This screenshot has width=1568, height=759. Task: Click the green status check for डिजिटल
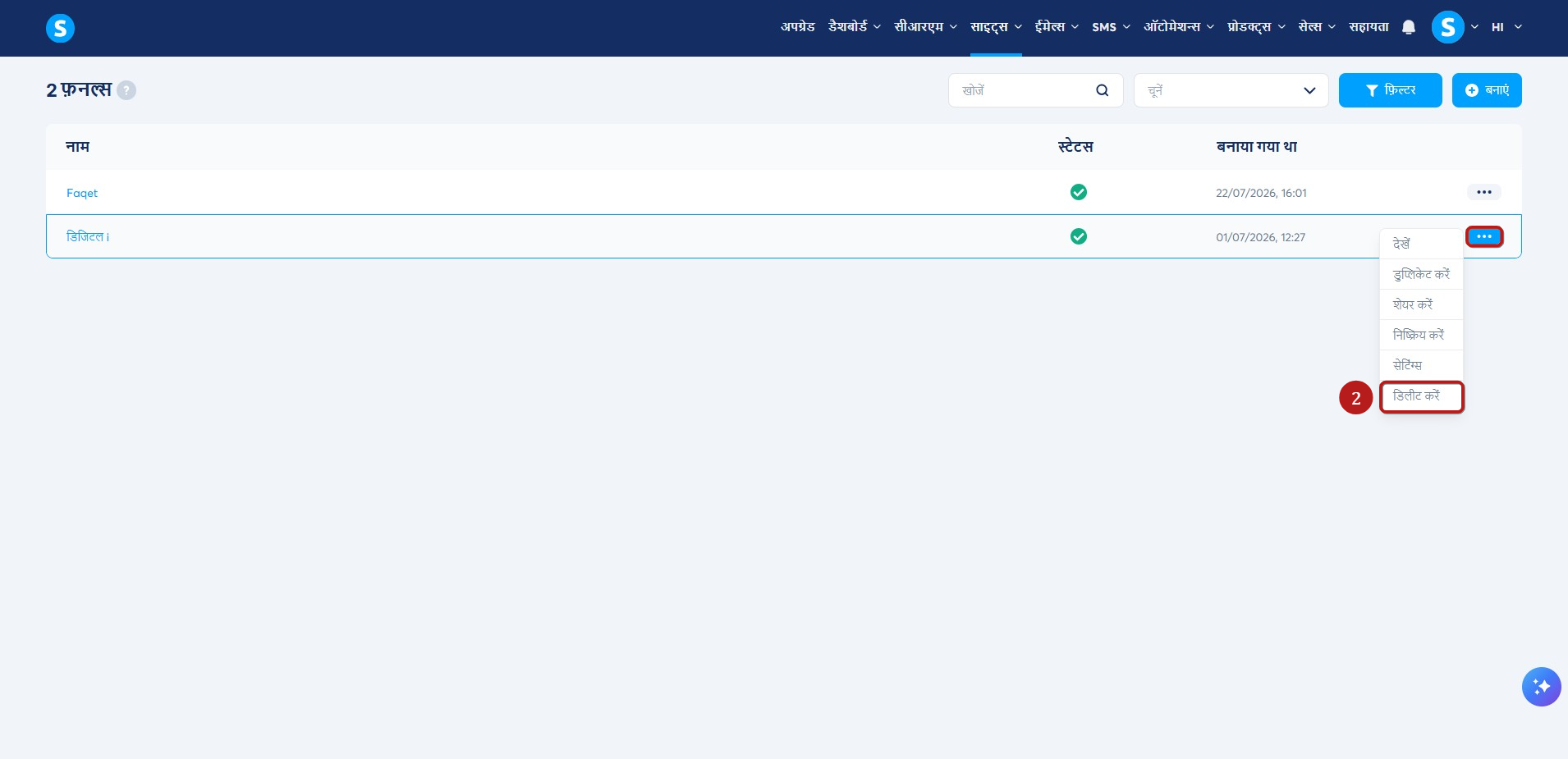[x=1078, y=236]
